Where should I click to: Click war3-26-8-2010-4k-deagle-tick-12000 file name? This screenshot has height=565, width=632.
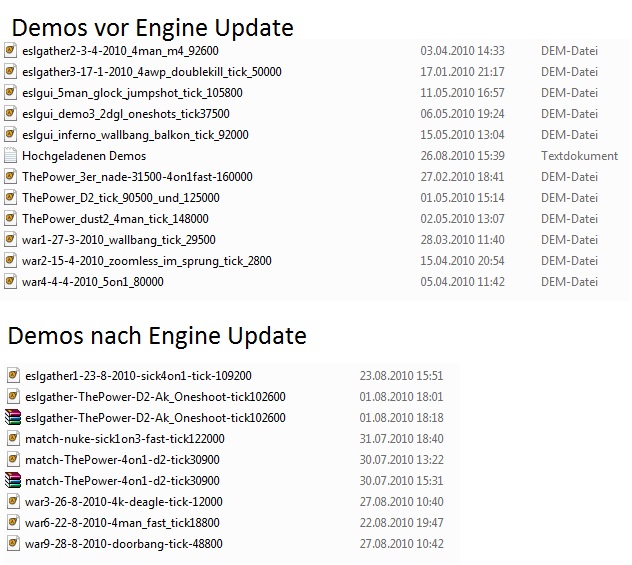(124, 502)
